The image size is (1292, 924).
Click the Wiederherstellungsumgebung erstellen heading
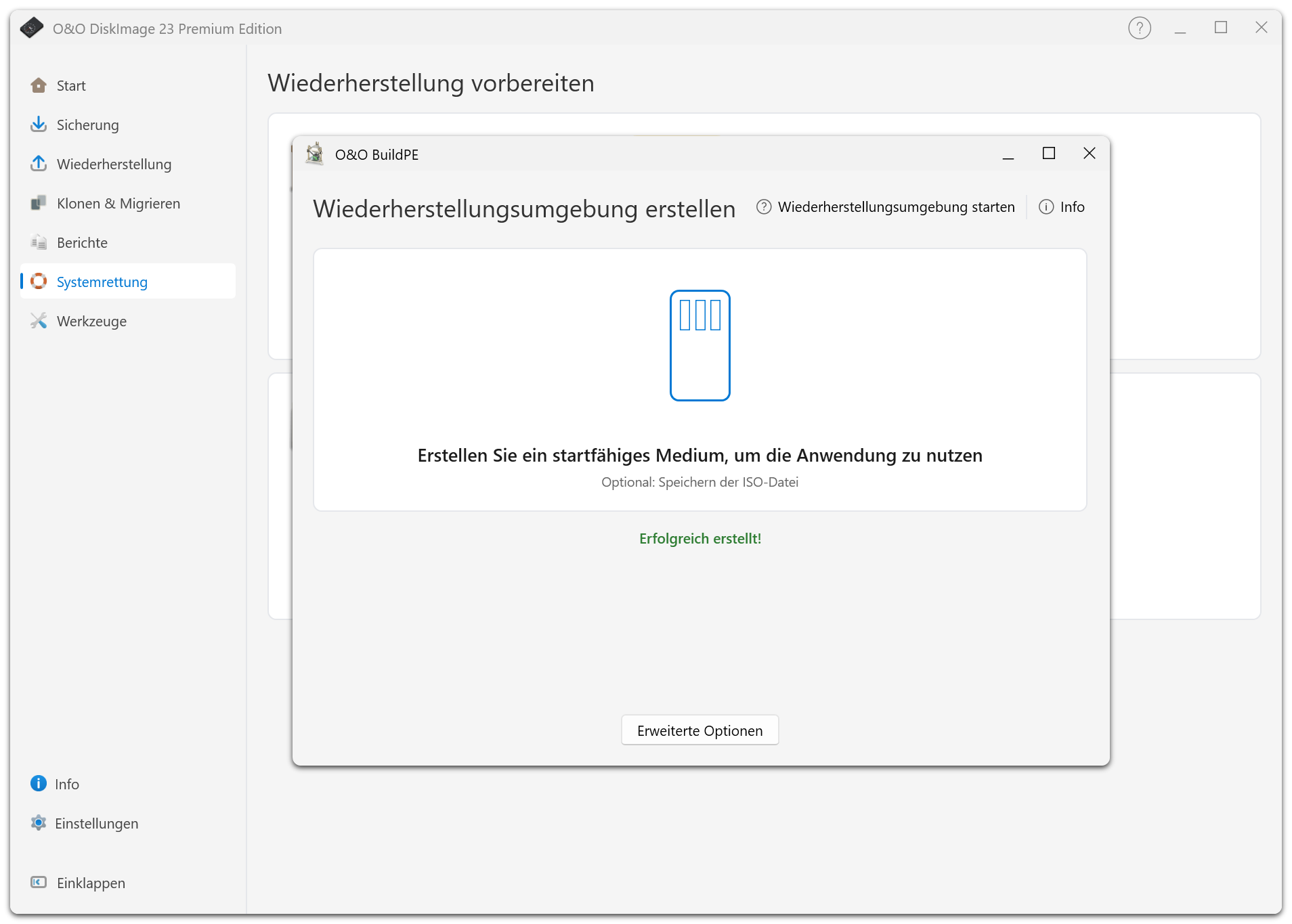[524, 209]
